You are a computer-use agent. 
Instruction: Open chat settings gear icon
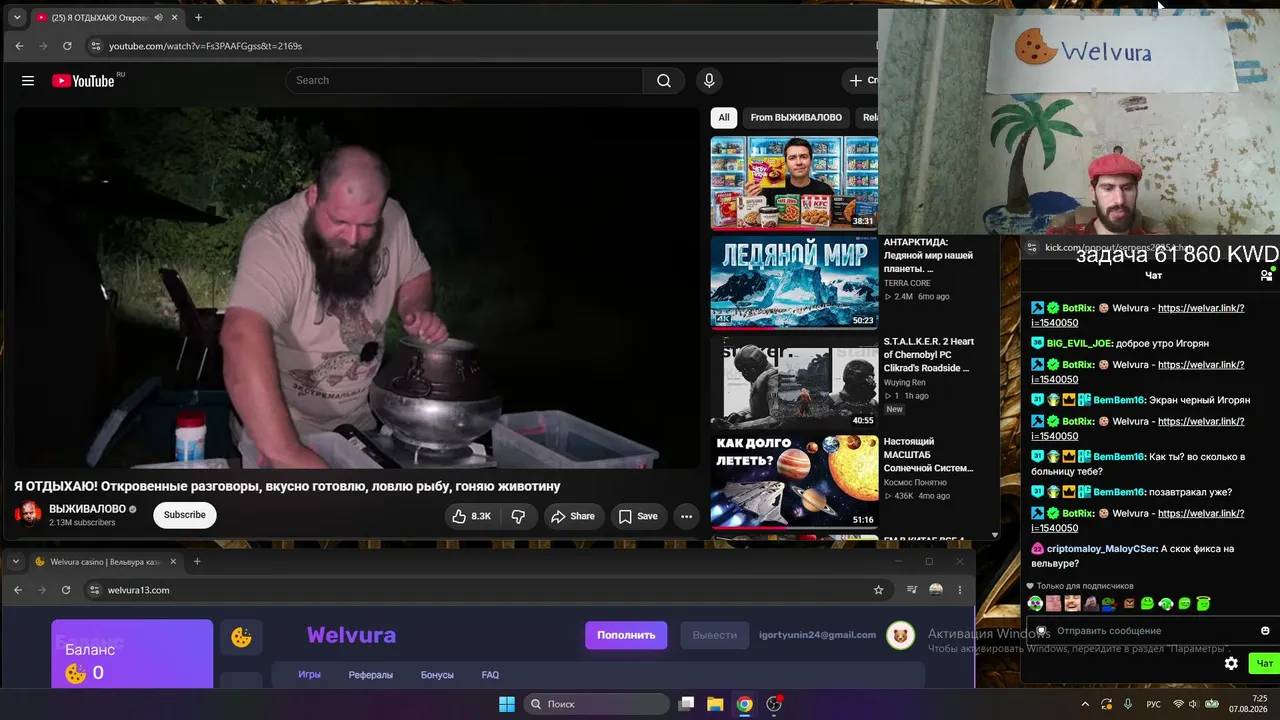tap(1231, 664)
